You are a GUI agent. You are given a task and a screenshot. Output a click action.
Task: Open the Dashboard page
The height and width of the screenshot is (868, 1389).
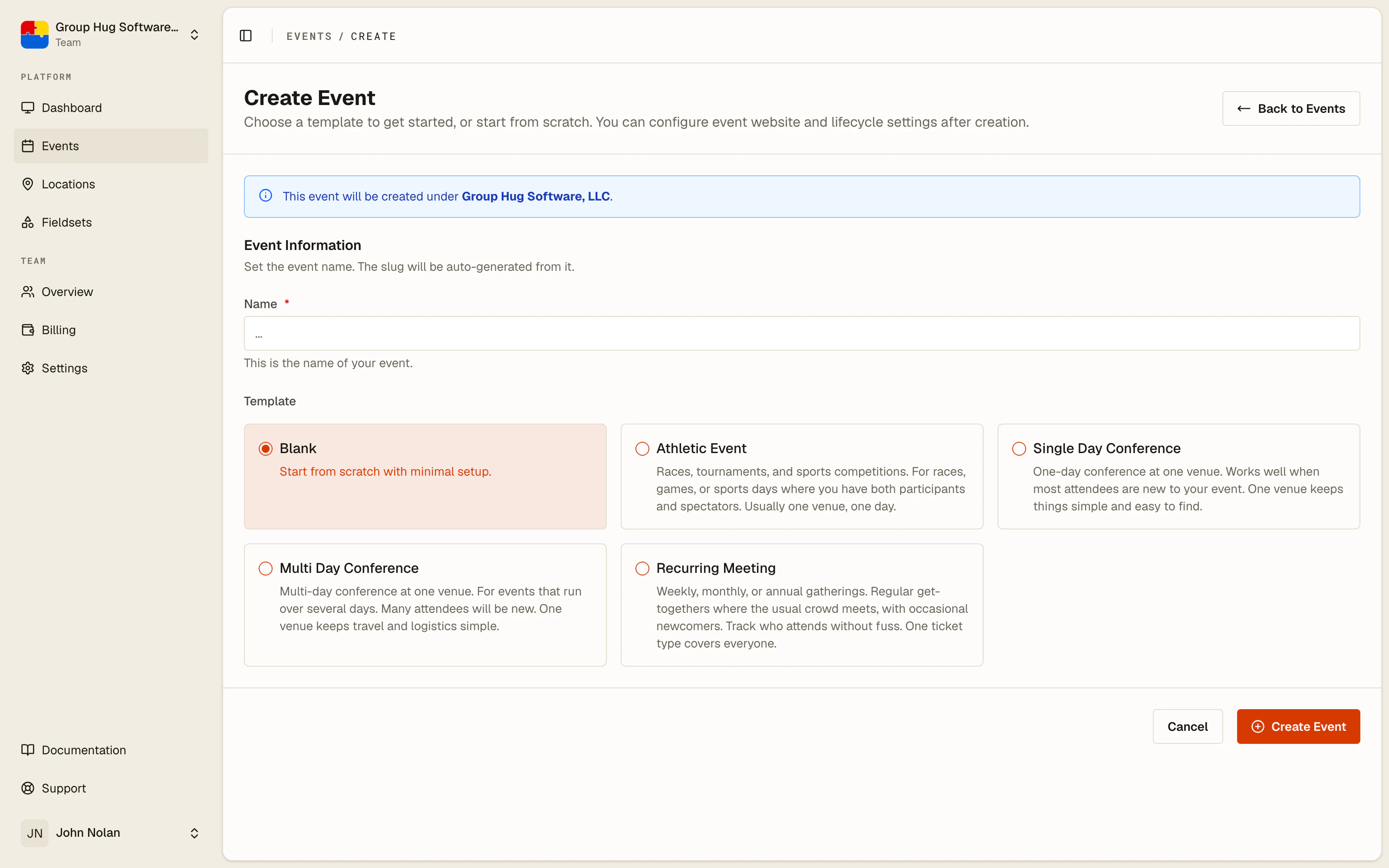point(111,108)
